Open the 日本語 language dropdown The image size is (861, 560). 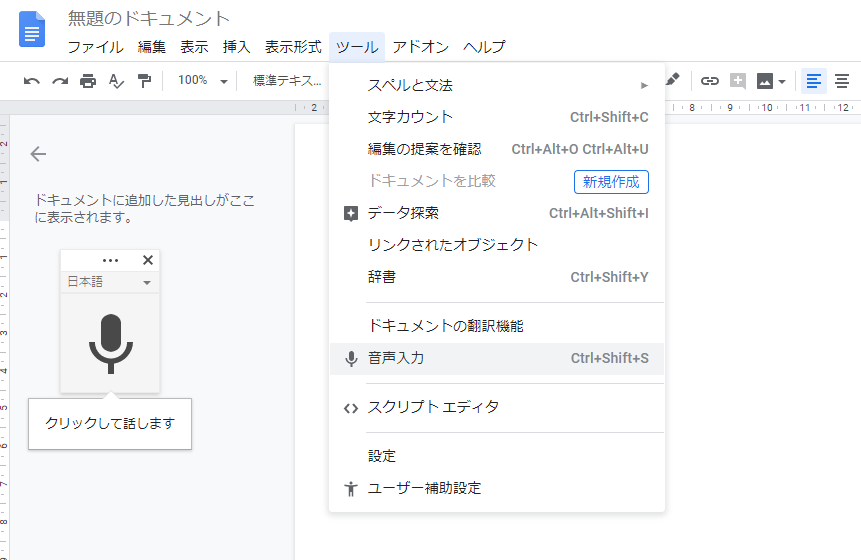(109, 283)
